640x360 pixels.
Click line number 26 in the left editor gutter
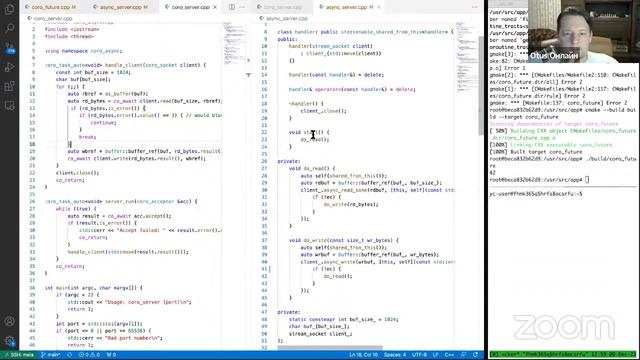coord(32,202)
